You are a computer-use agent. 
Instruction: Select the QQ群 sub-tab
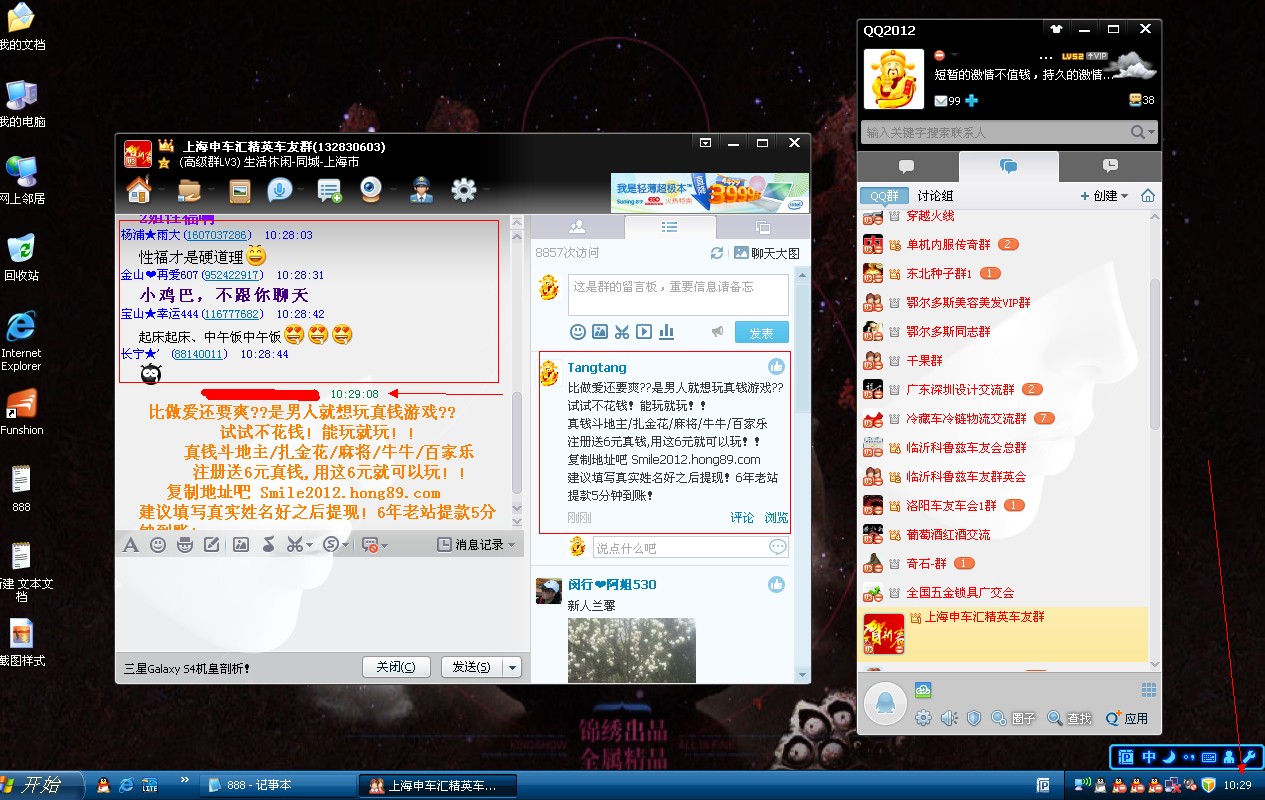[884, 196]
